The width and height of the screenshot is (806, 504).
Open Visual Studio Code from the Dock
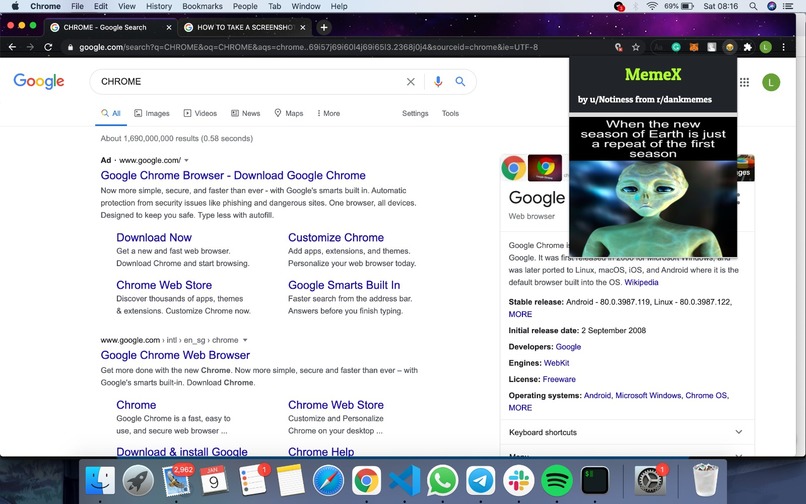tap(405, 481)
